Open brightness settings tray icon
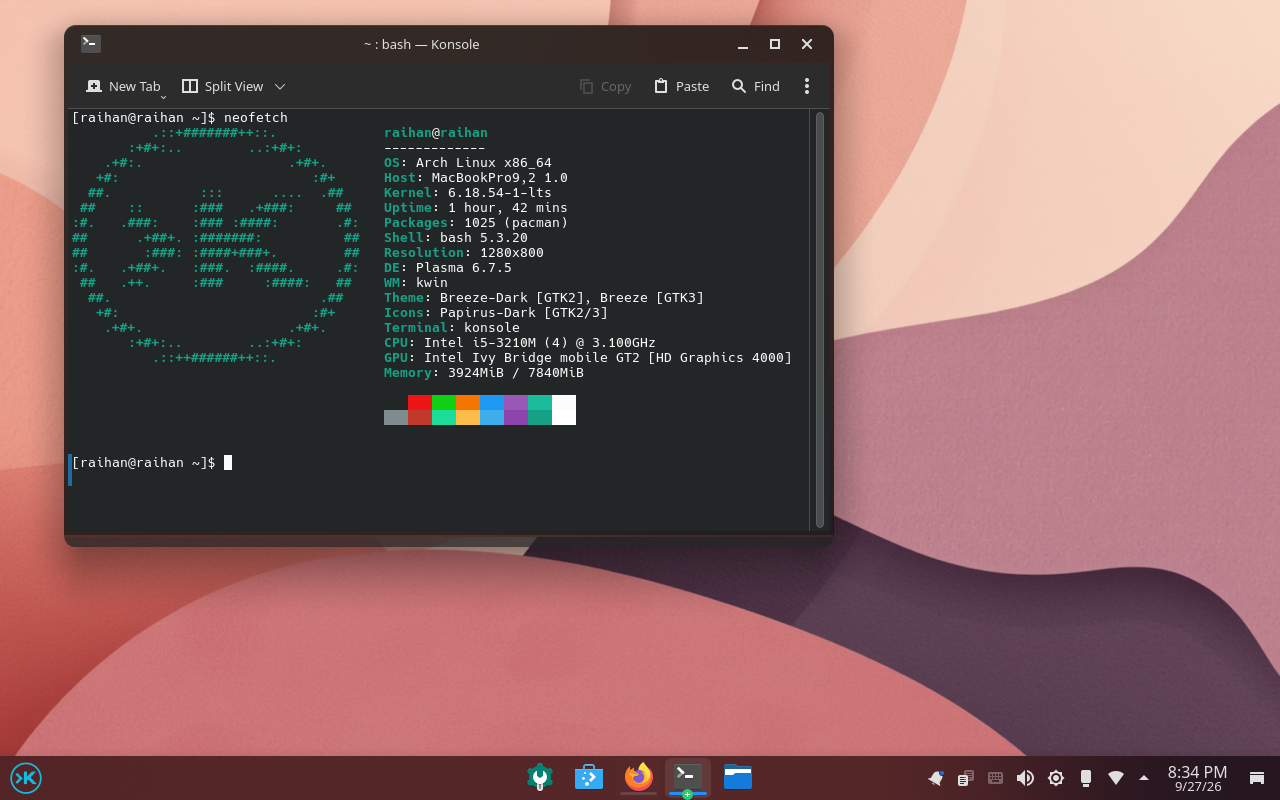 point(1056,778)
